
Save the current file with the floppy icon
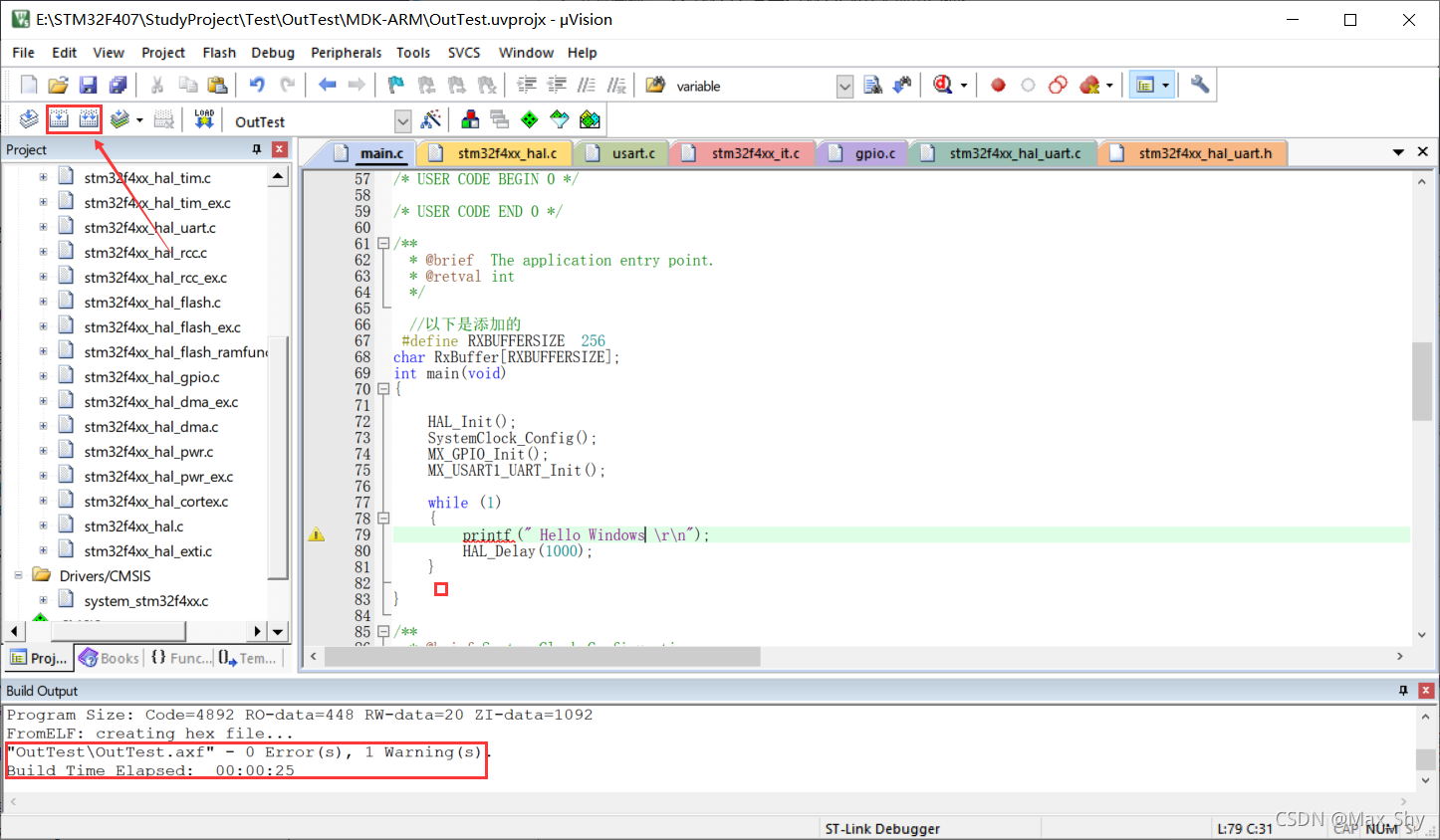pyautogui.click(x=89, y=86)
